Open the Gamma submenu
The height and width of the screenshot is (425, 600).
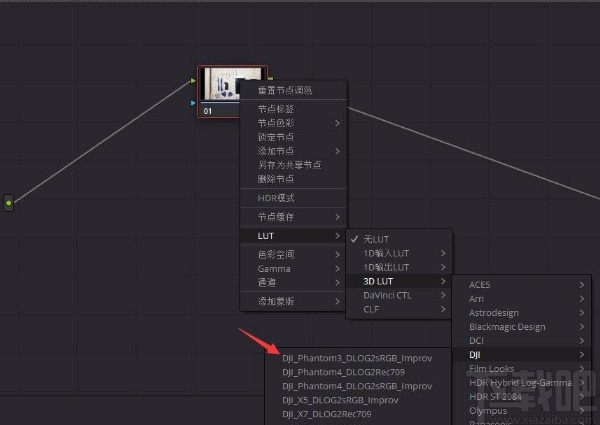point(293,269)
